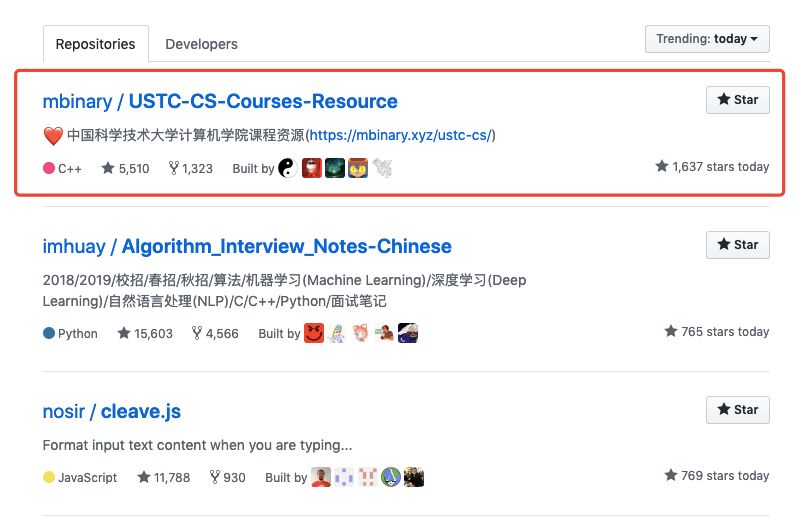Click the cleave.js description 'Format input text content'
Image resolution: width=793 pixels, height=524 pixels.
[197, 445]
